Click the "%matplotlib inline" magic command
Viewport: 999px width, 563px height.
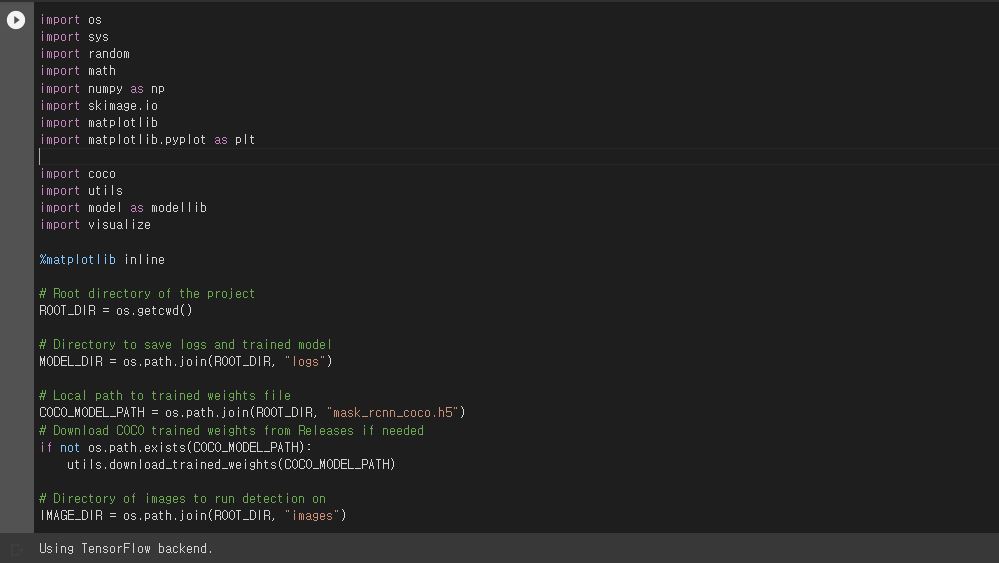click(102, 259)
